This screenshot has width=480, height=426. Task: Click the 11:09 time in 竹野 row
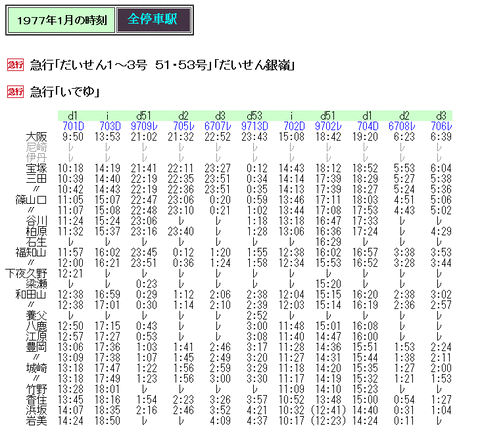tap(291, 389)
